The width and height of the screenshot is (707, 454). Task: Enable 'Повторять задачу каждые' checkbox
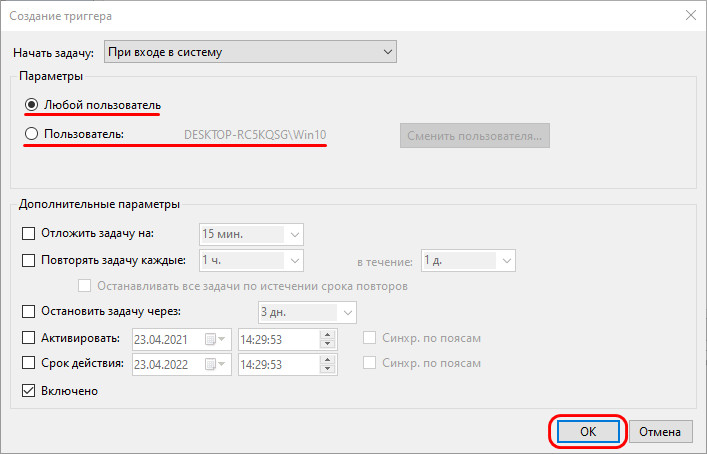tap(28, 261)
